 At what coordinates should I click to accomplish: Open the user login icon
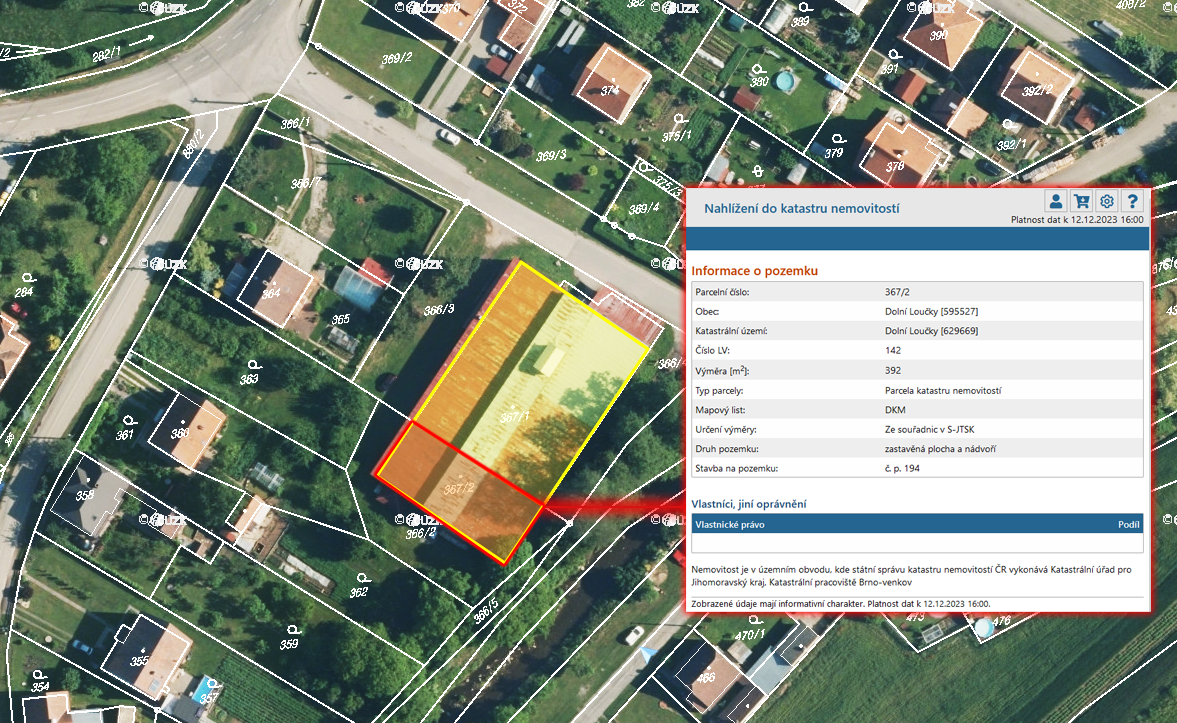[x=1055, y=200]
